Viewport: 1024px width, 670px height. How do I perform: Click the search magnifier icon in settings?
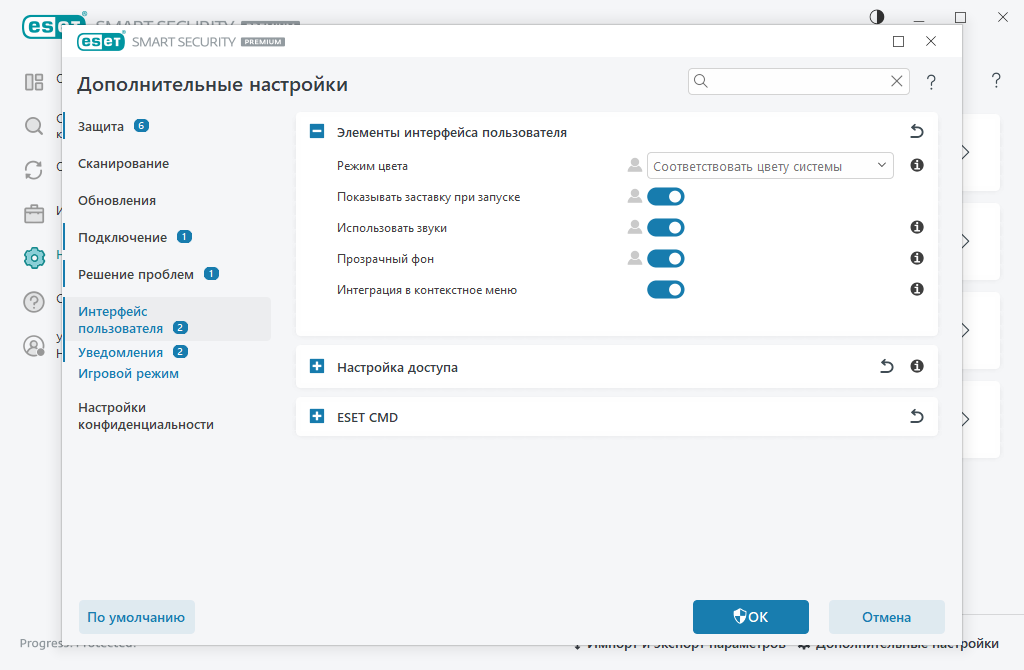(x=701, y=81)
